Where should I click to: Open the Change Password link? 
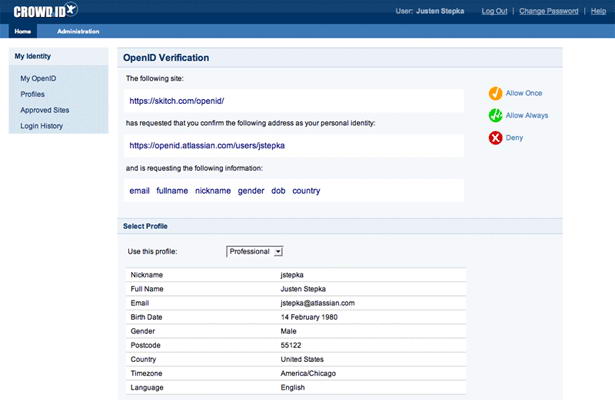pos(548,11)
